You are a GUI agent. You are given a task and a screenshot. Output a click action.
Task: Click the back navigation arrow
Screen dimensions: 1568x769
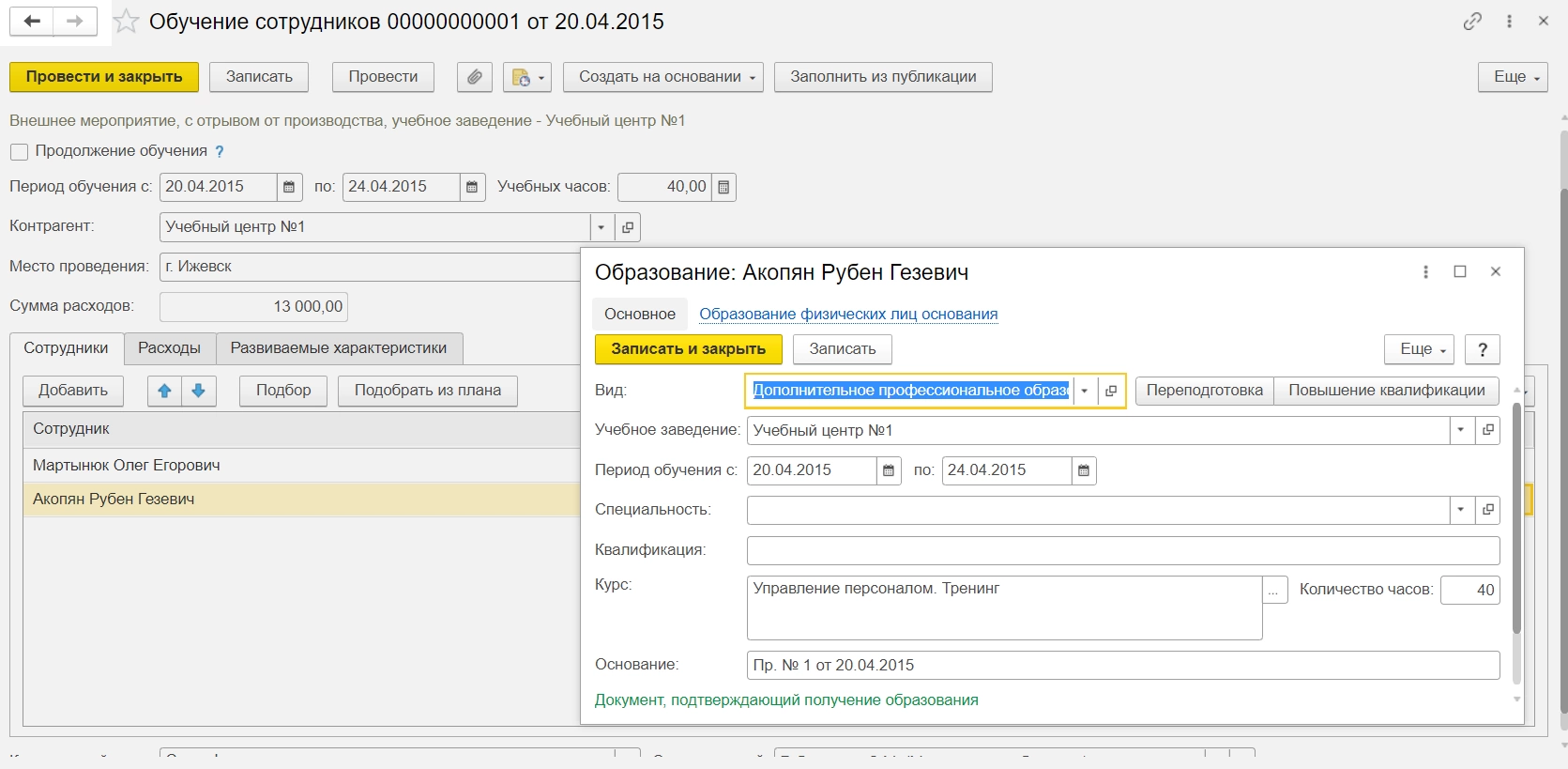[x=32, y=21]
